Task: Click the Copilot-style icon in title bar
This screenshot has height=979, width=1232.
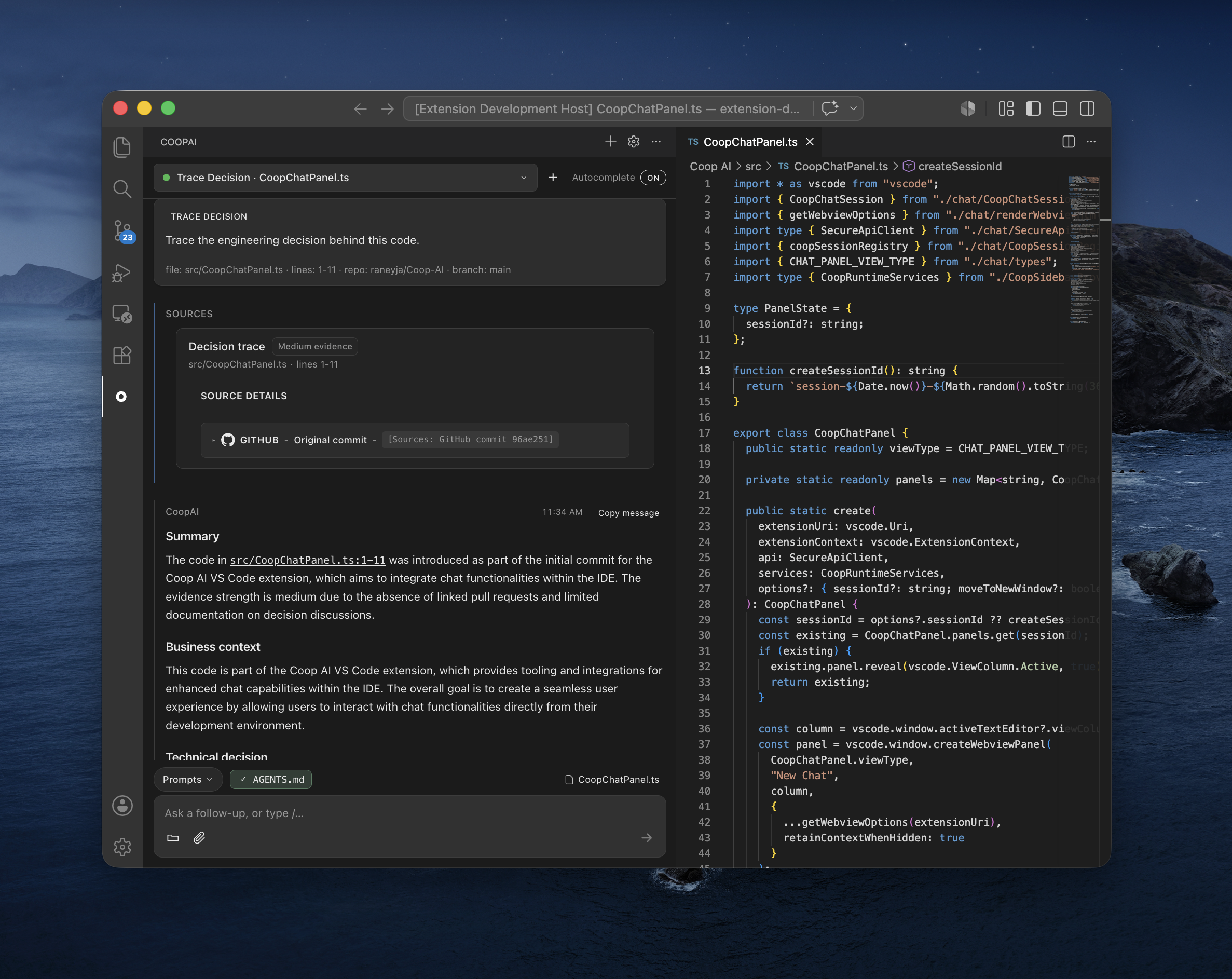Action: tap(967, 108)
